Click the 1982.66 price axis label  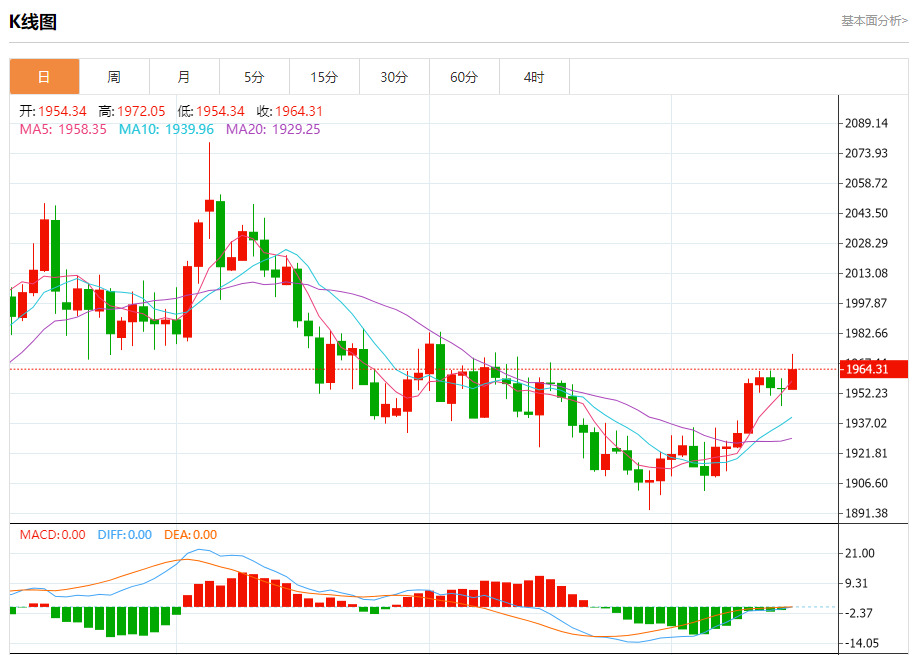866,334
